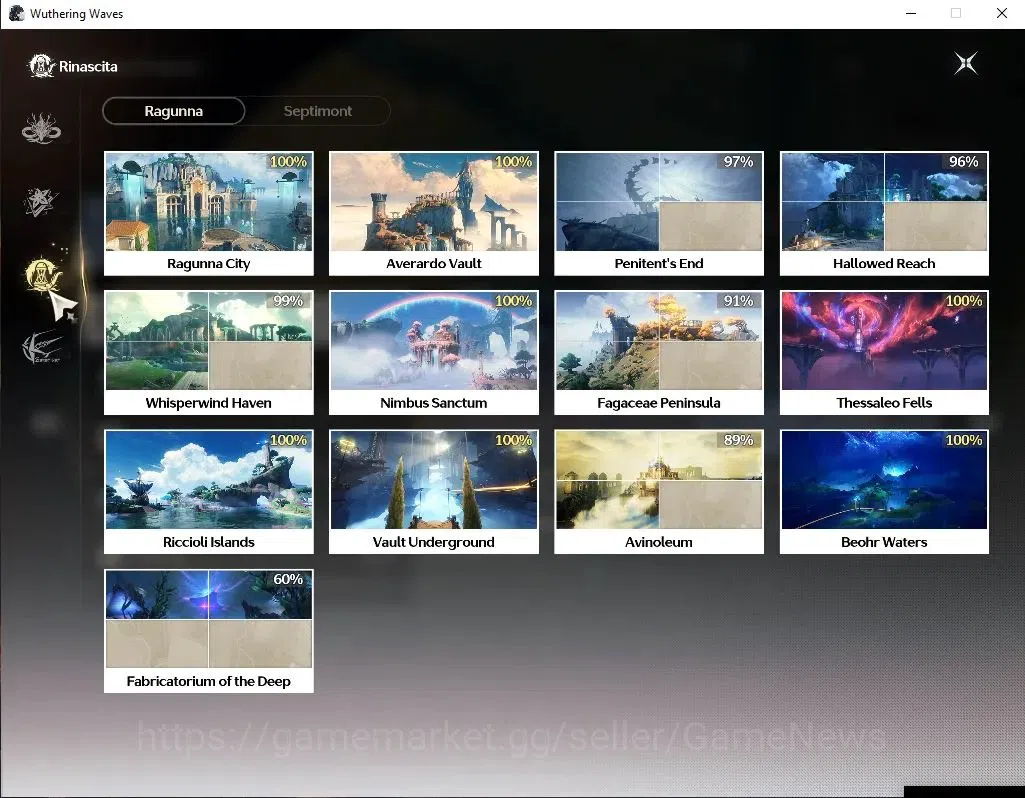
Task: Close the exploration panel with the X icon
Action: click(966, 63)
